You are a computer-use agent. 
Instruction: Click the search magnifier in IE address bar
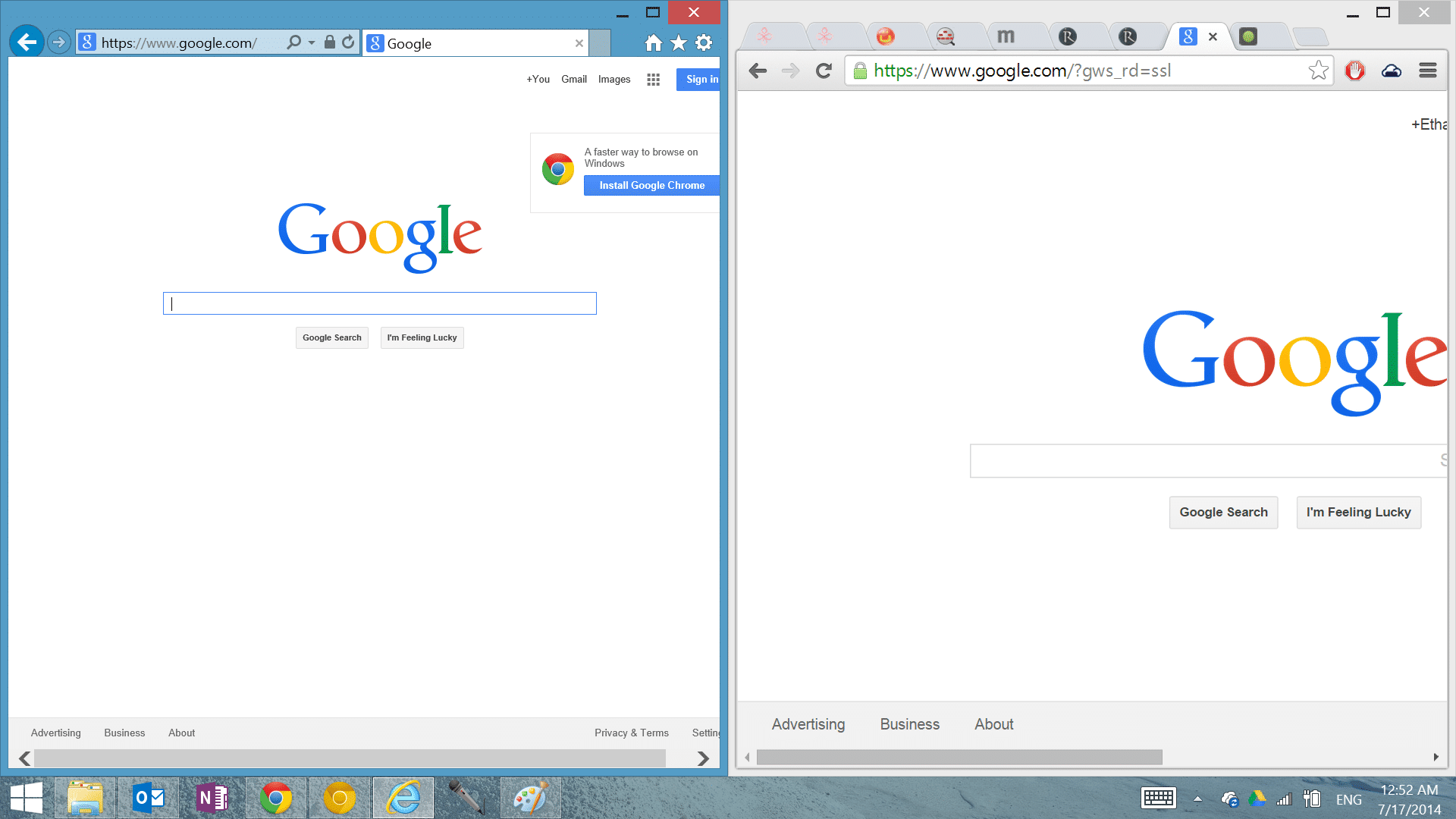click(293, 42)
